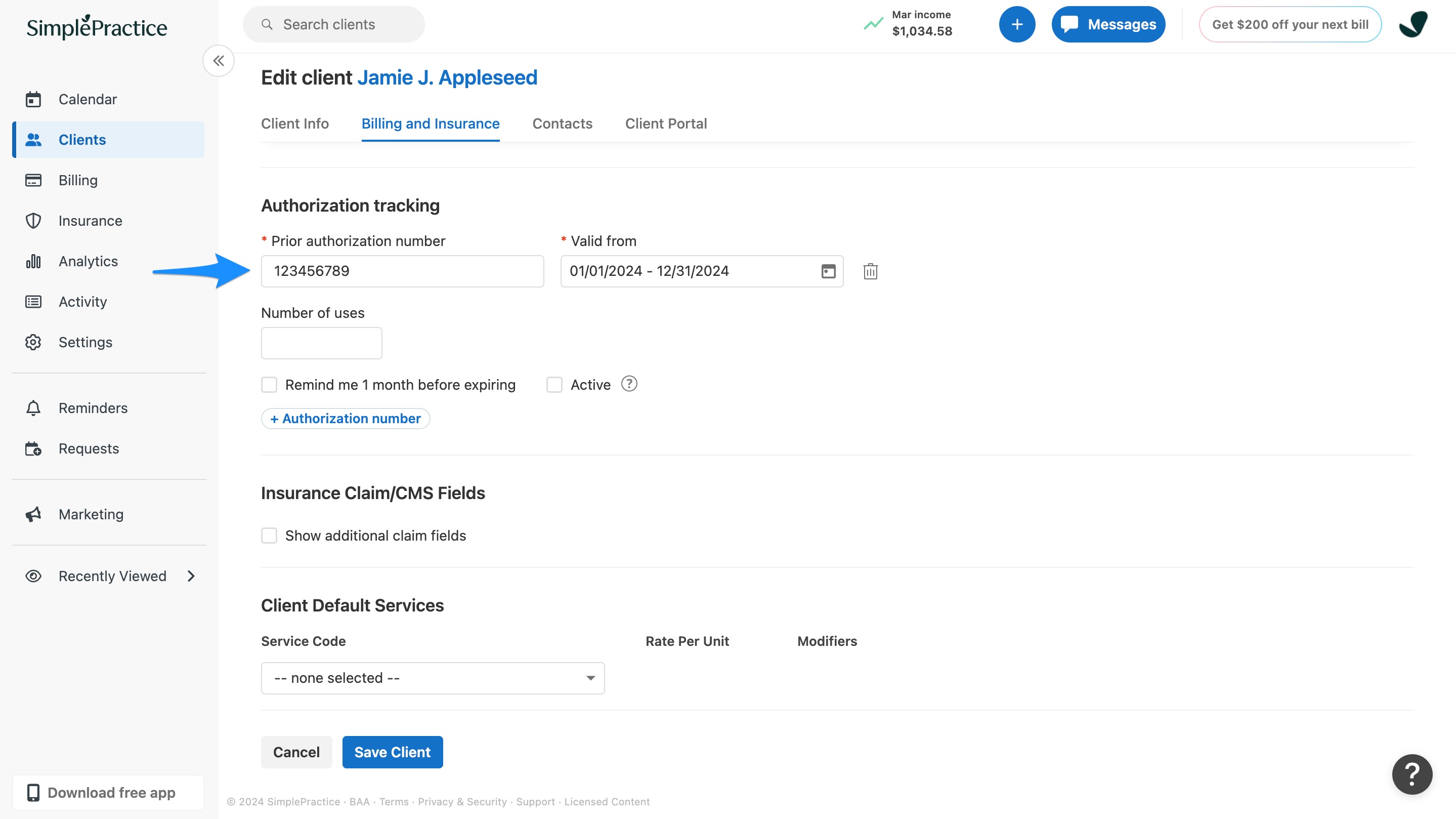Open Messages
1456x819 pixels.
click(1108, 24)
